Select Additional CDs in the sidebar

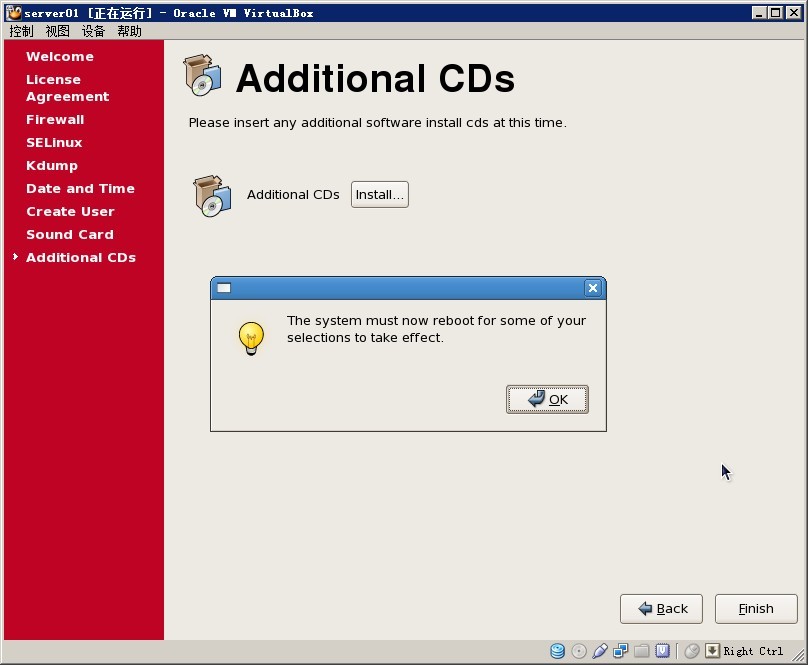click(81, 257)
